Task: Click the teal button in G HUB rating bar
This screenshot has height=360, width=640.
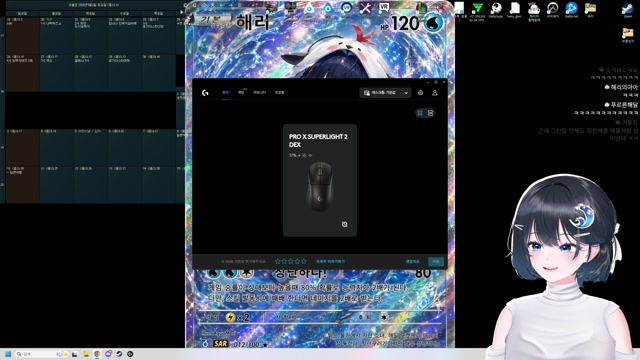Action: tap(436, 261)
